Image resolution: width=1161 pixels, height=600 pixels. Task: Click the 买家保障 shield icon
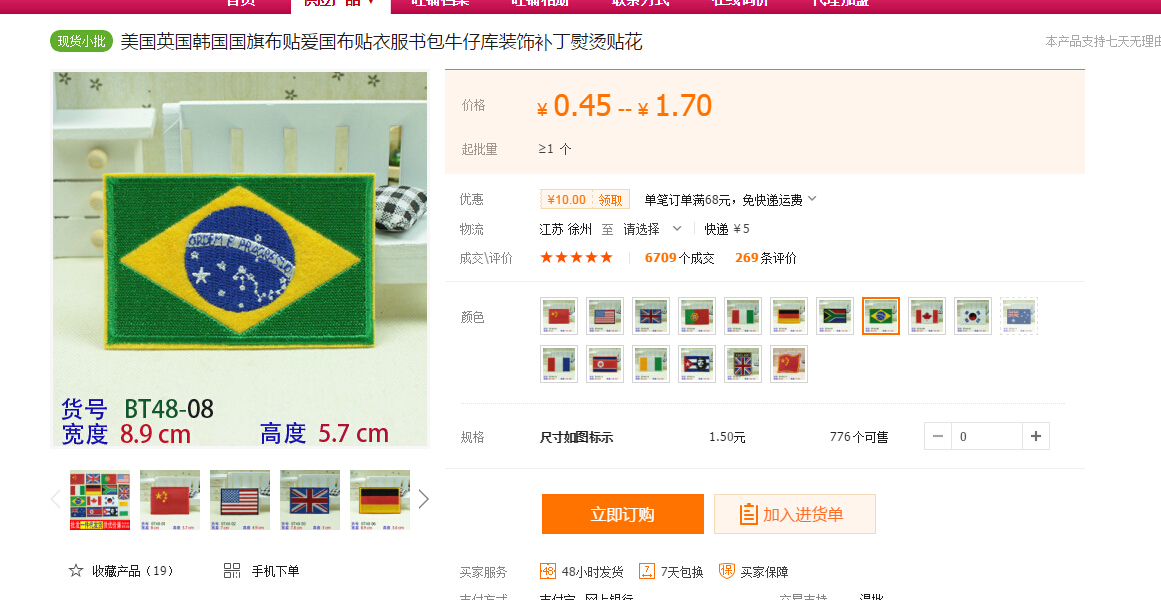click(x=726, y=571)
